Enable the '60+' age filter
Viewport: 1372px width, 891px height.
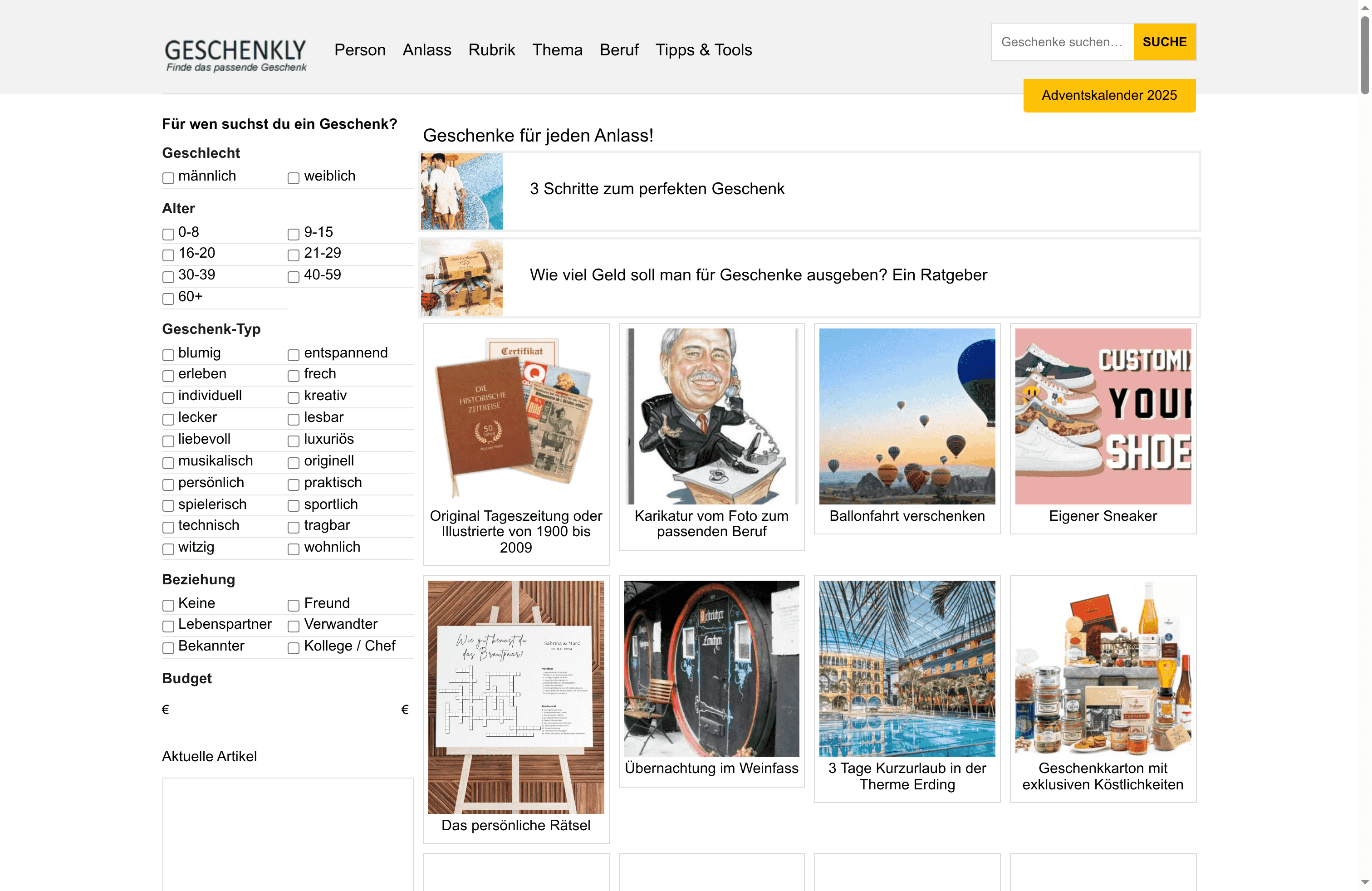tap(168, 299)
